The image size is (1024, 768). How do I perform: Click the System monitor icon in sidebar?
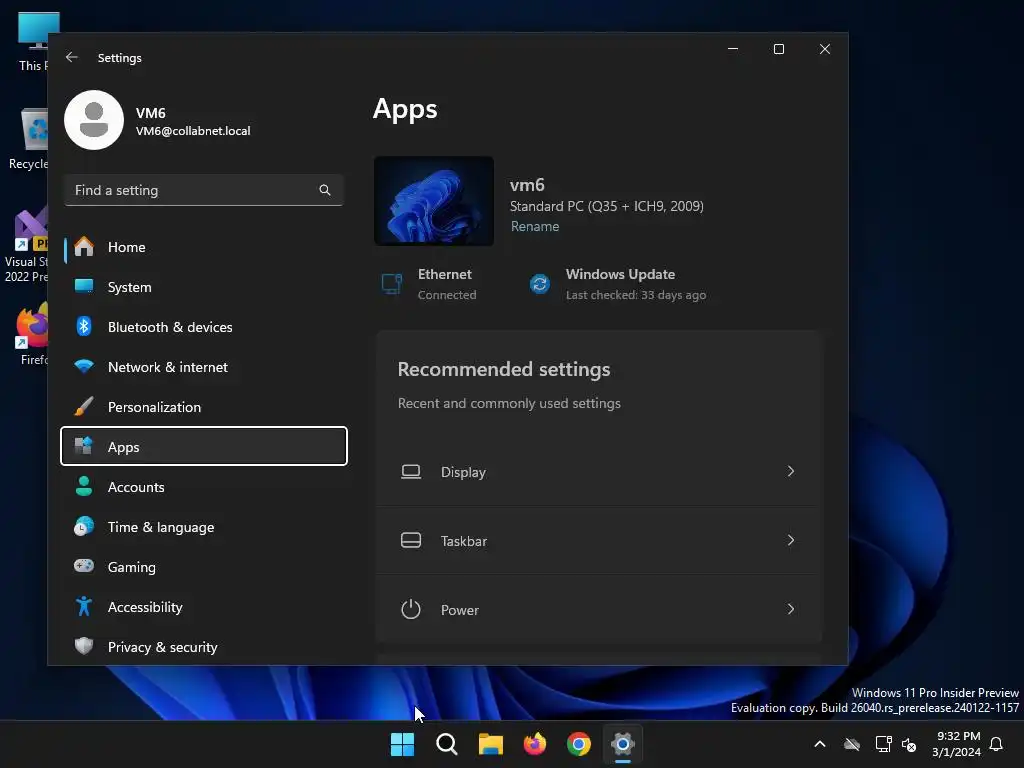[x=84, y=287]
